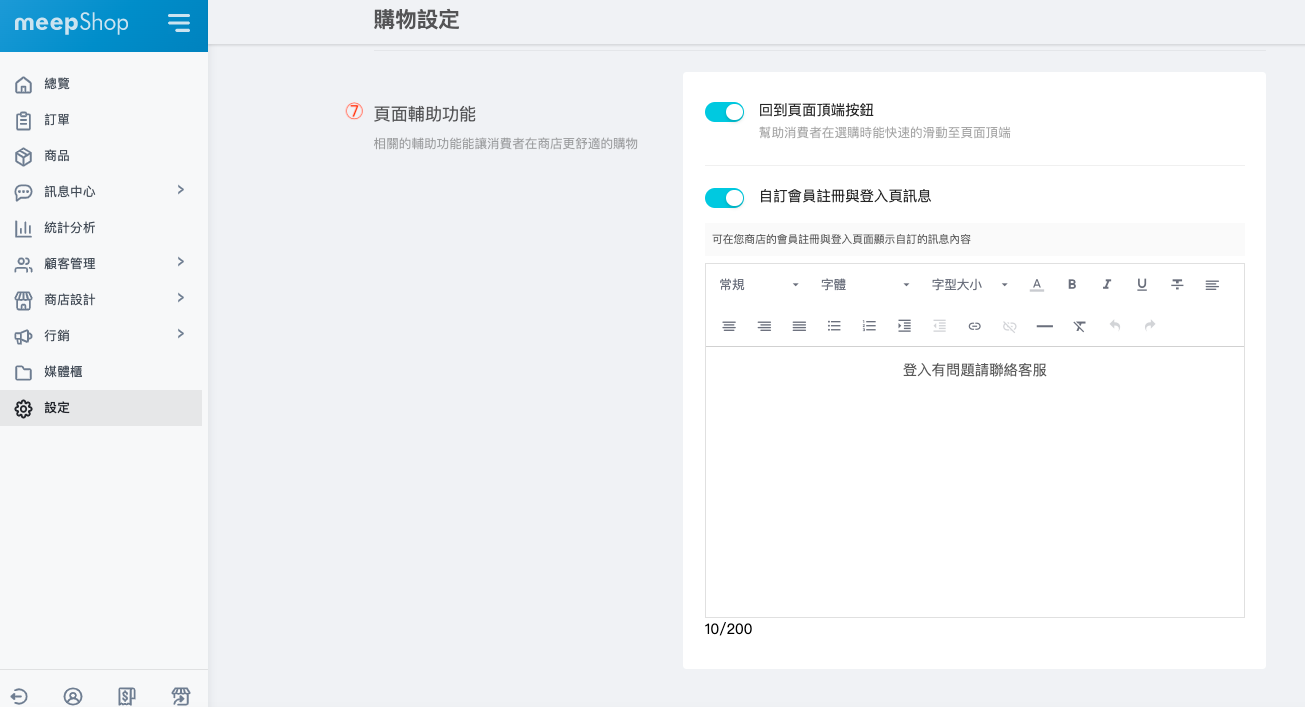
Task: Click the bulleted list icon
Action: click(x=834, y=326)
